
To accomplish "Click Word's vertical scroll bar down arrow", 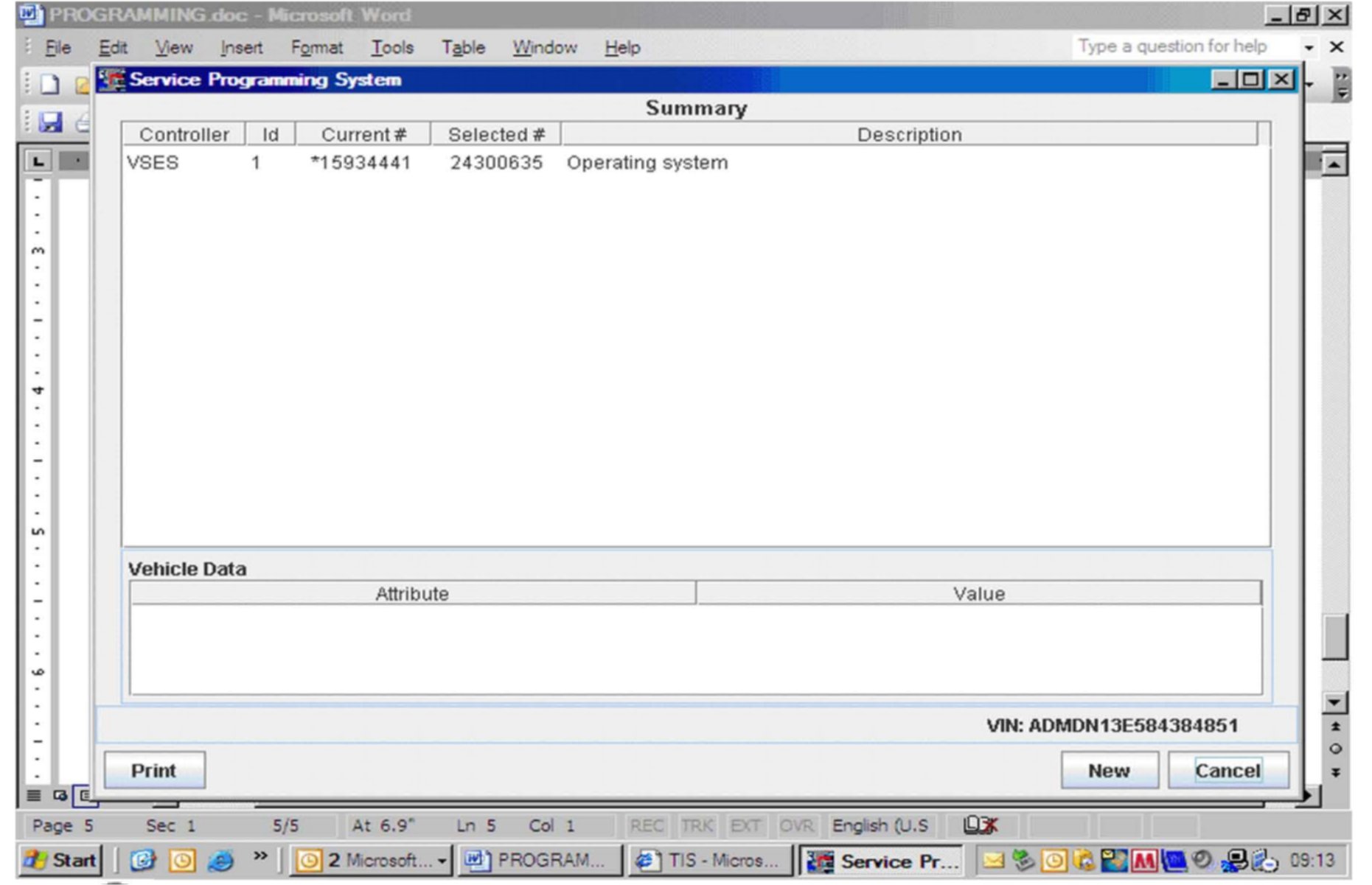I will (x=1334, y=703).
